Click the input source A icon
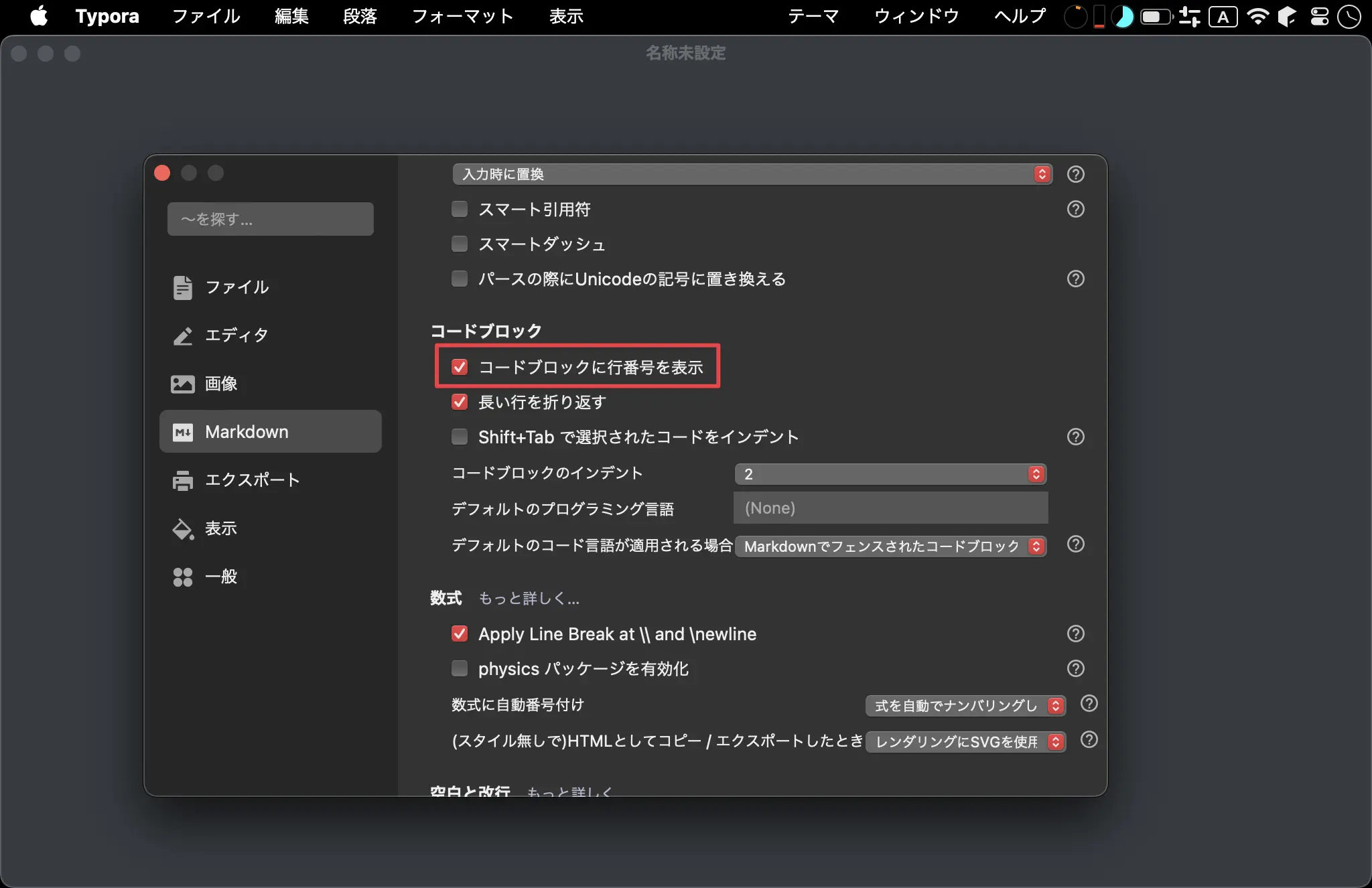 1223,16
